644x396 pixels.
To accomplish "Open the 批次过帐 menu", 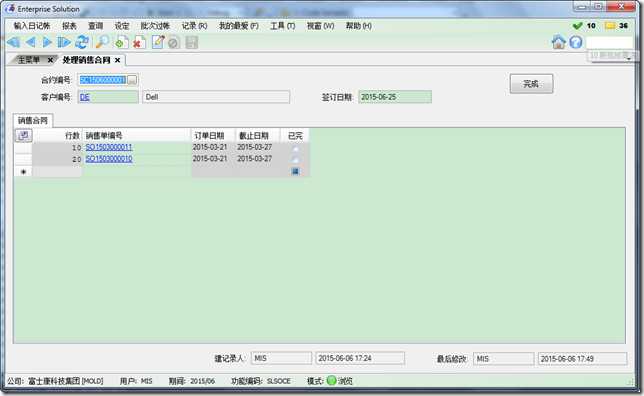I will pos(155,26).
